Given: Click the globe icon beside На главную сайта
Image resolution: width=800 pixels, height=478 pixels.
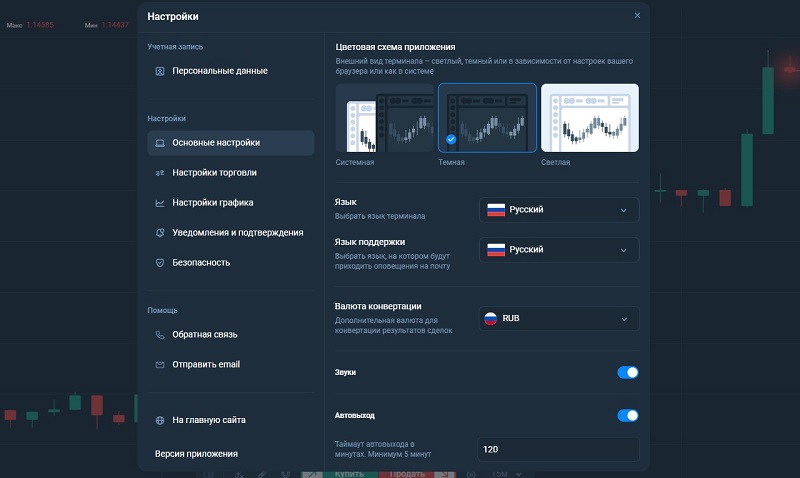Looking at the screenshot, I should [160, 420].
